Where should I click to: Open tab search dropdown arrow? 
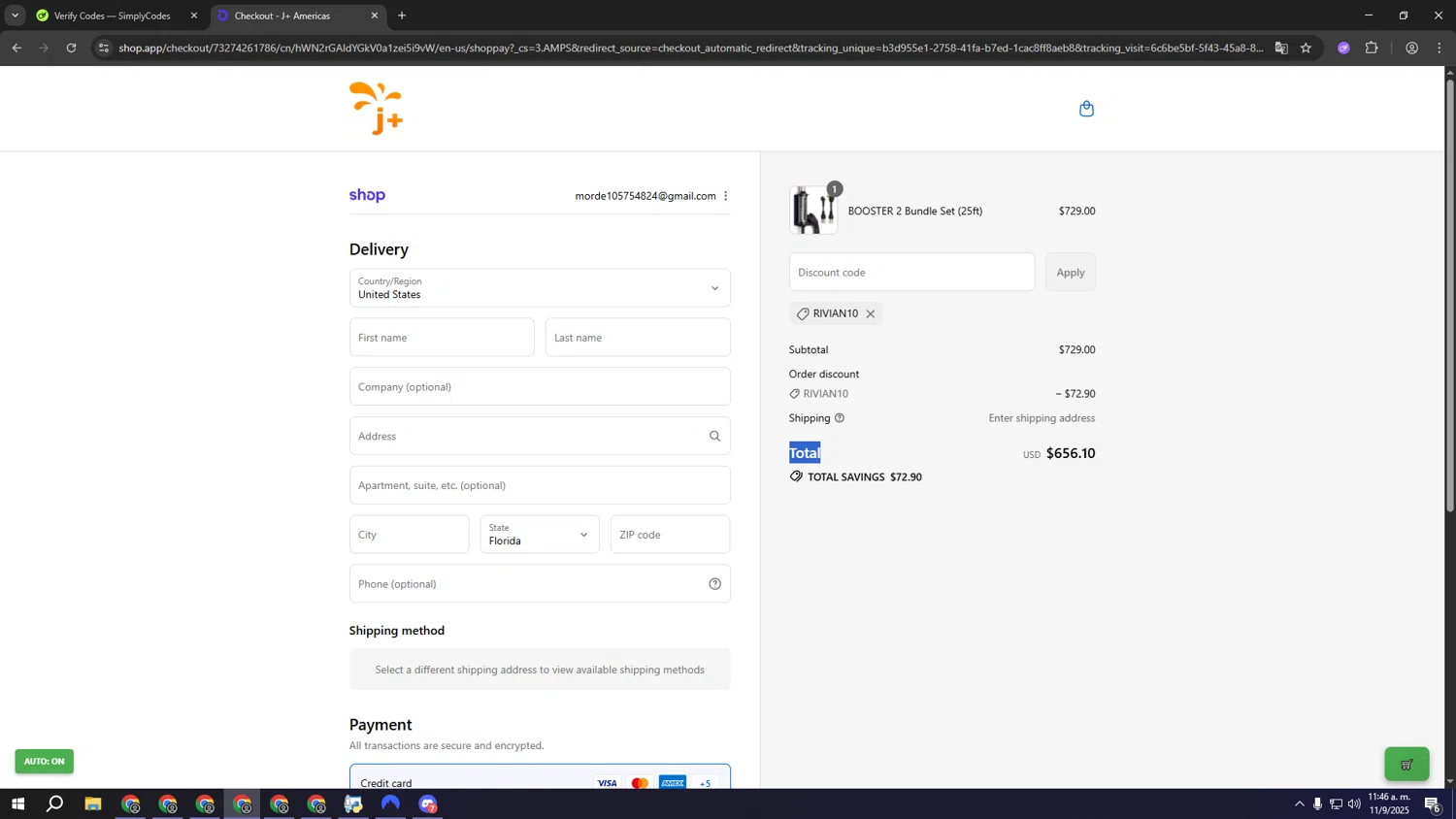coord(15,16)
